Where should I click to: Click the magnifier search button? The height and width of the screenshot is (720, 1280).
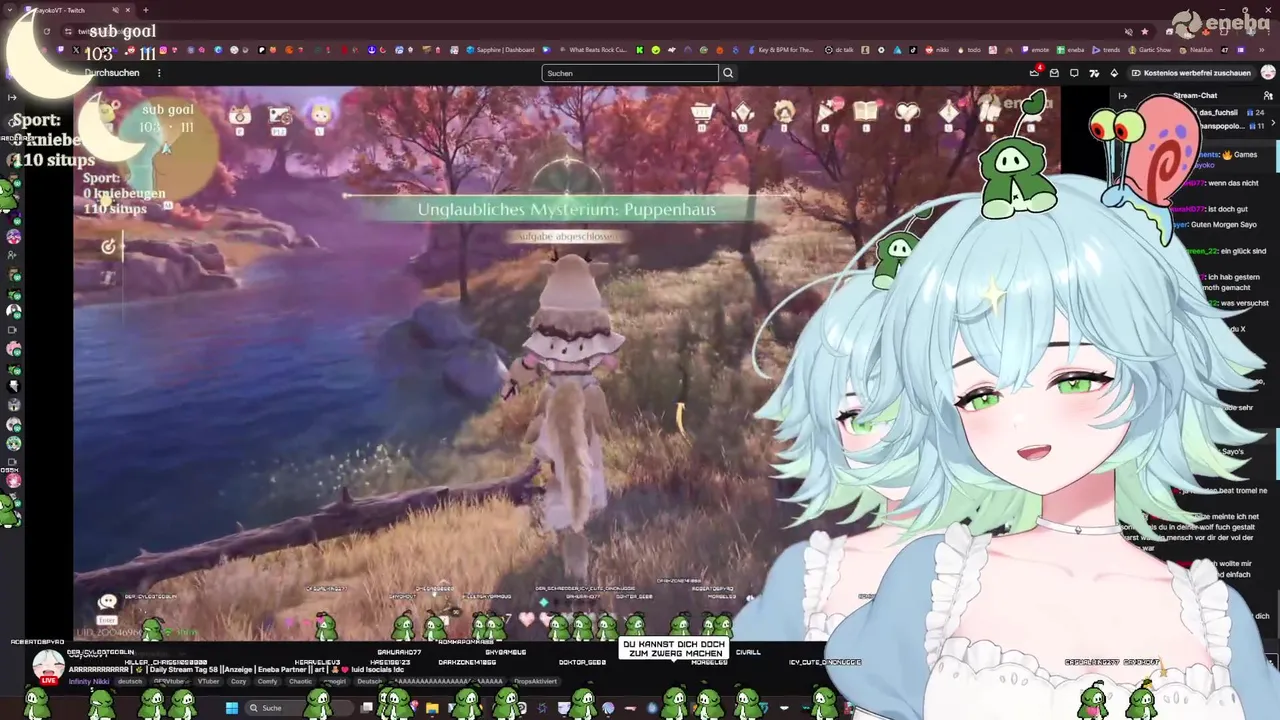728,73
